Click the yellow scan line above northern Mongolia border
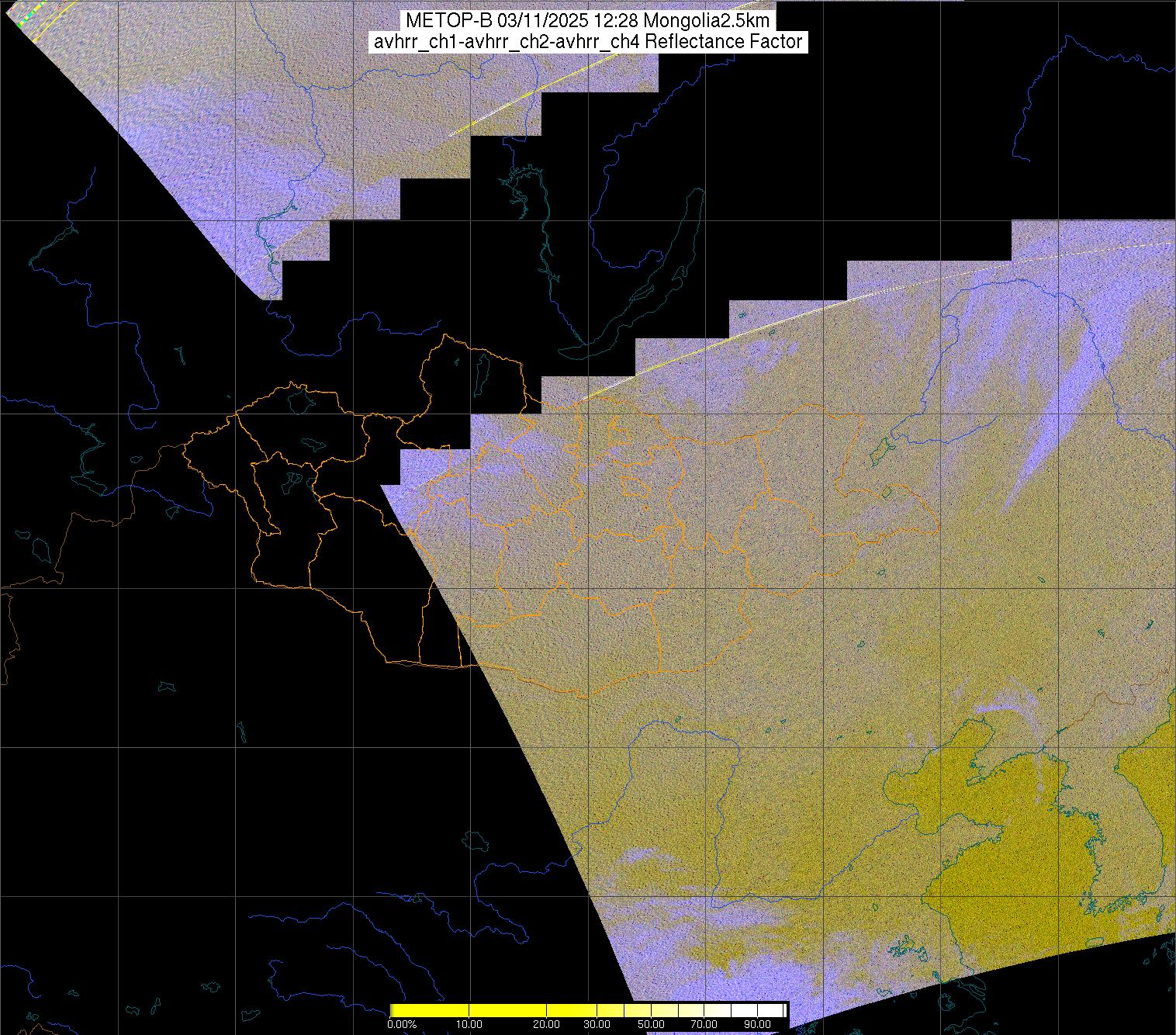1176x1035 pixels. (x=659, y=365)
